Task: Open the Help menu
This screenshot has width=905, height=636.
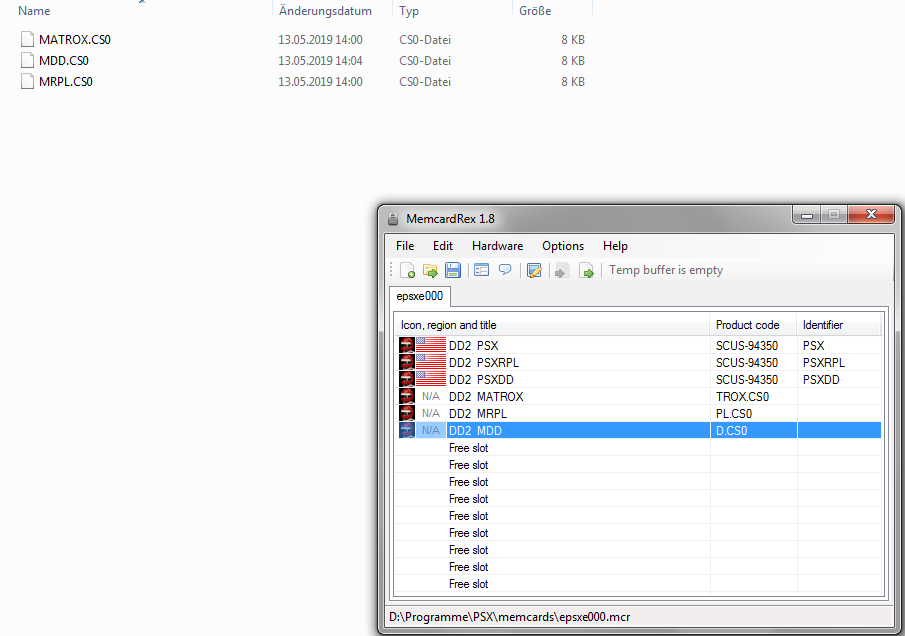Action: click(615, 246)
